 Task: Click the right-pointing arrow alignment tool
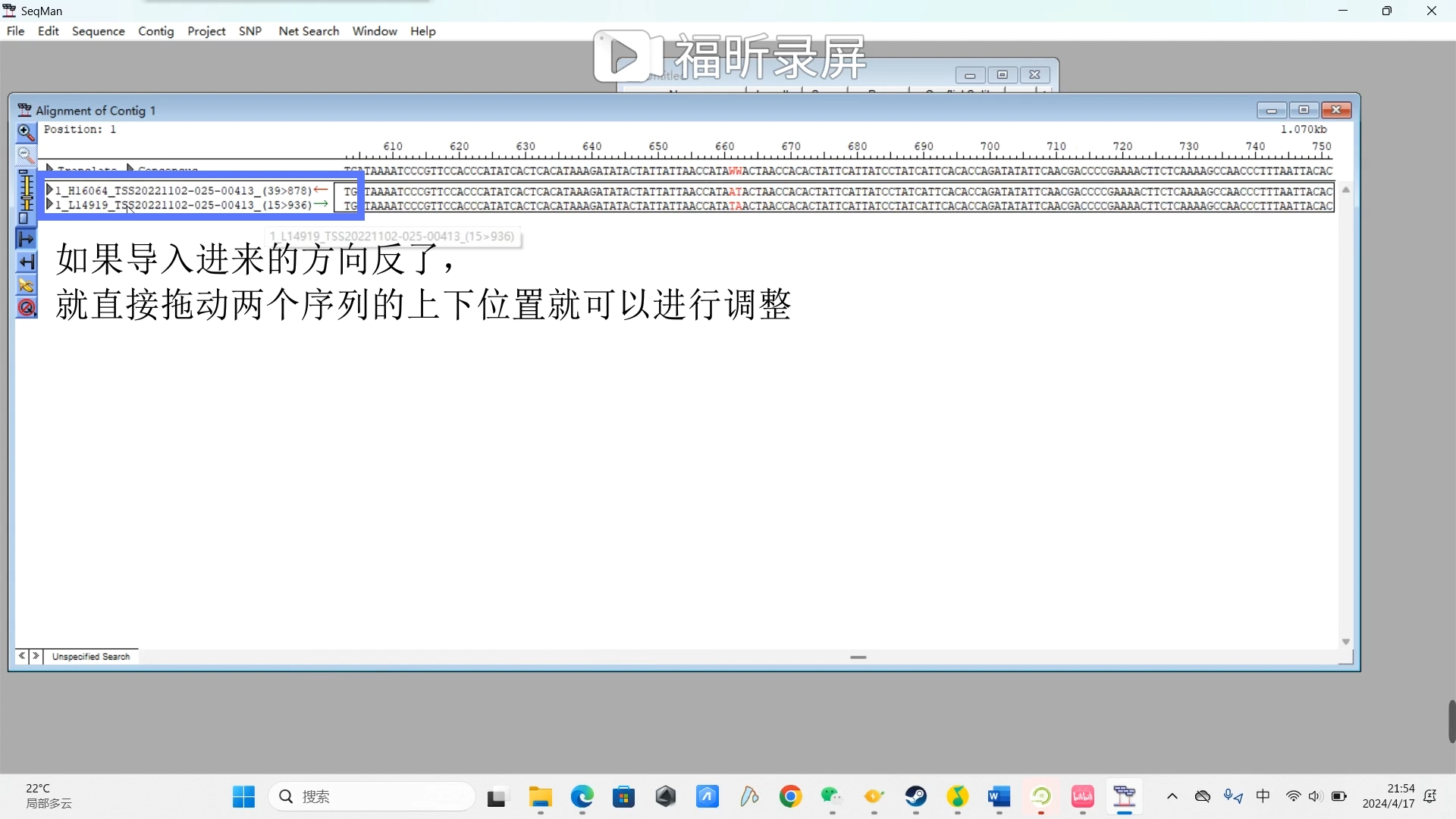point(26,239)
